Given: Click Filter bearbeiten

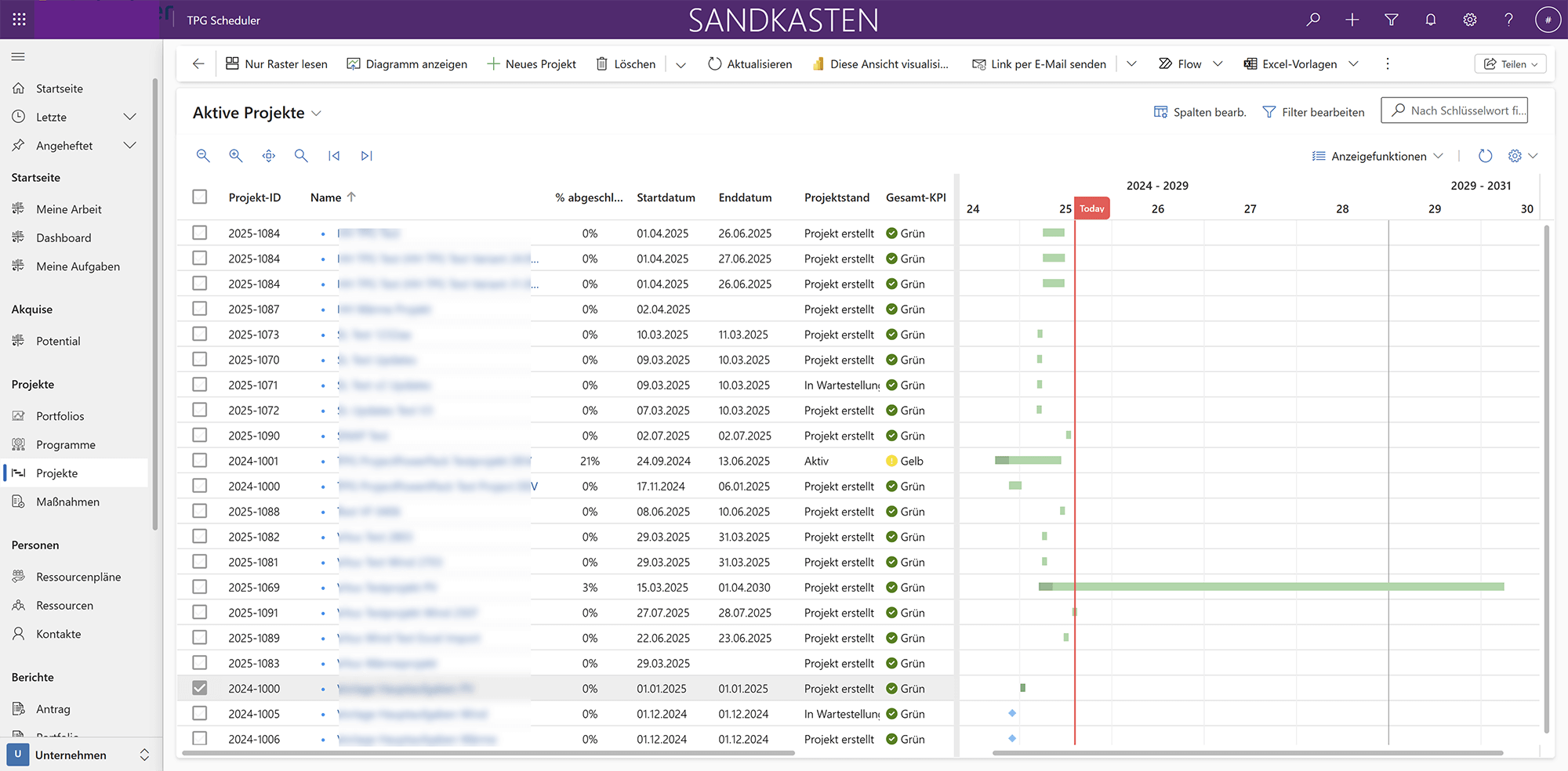Looking at the screenshot, I should [x=1313, y=112].
